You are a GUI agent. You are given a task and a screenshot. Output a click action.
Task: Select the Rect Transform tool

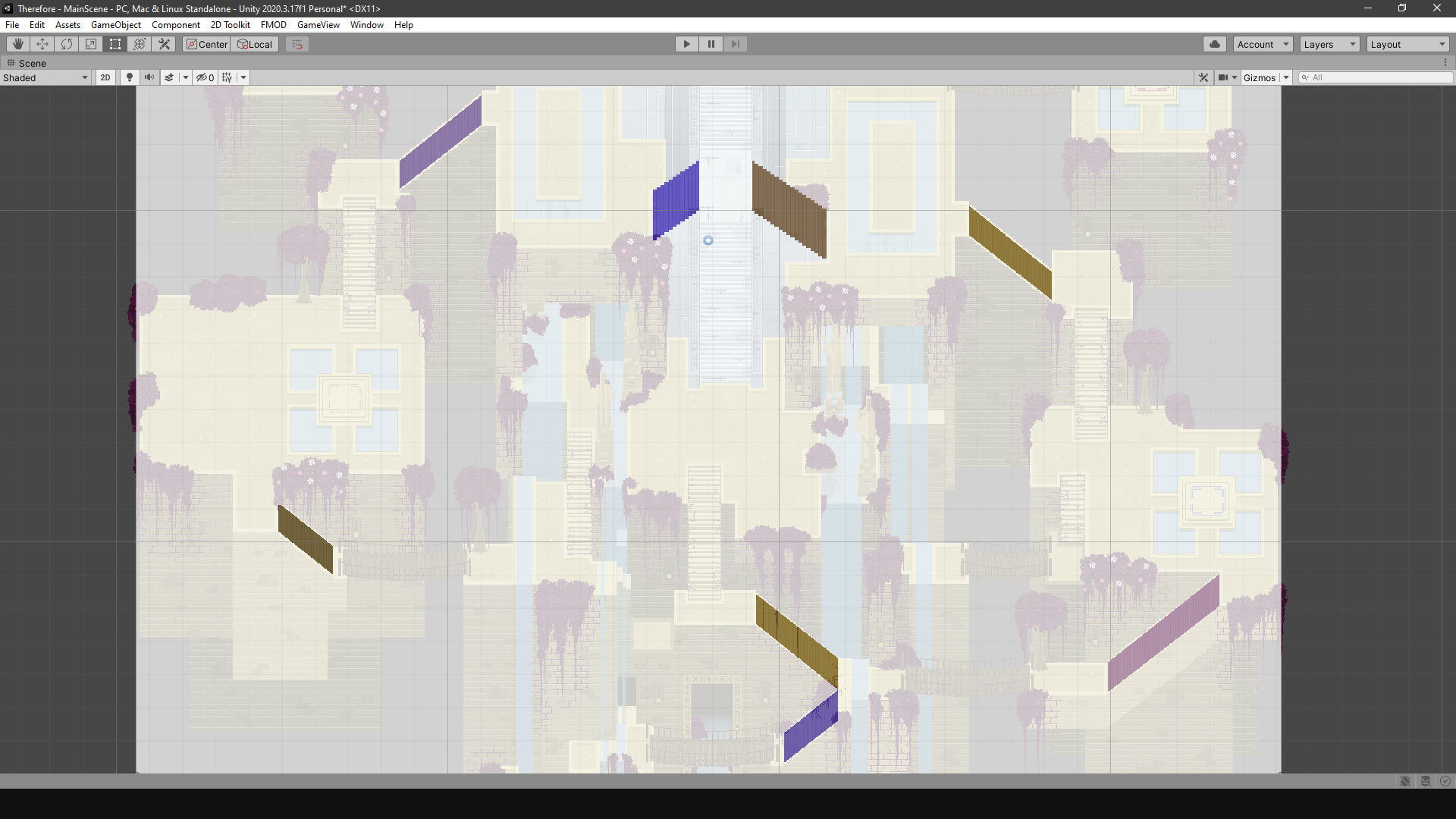coord(115,44)
